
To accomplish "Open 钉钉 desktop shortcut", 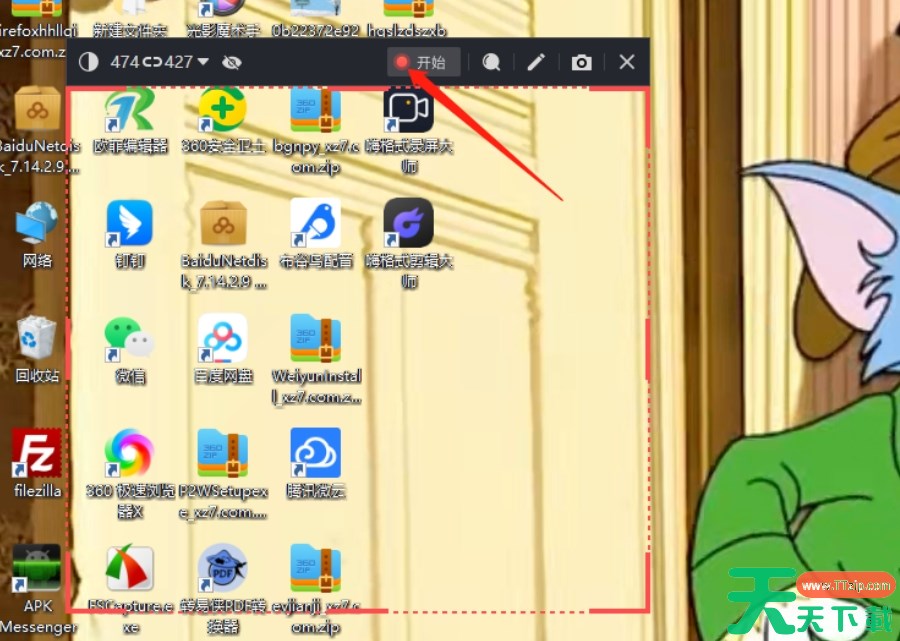I will click(x=130, y=234).
